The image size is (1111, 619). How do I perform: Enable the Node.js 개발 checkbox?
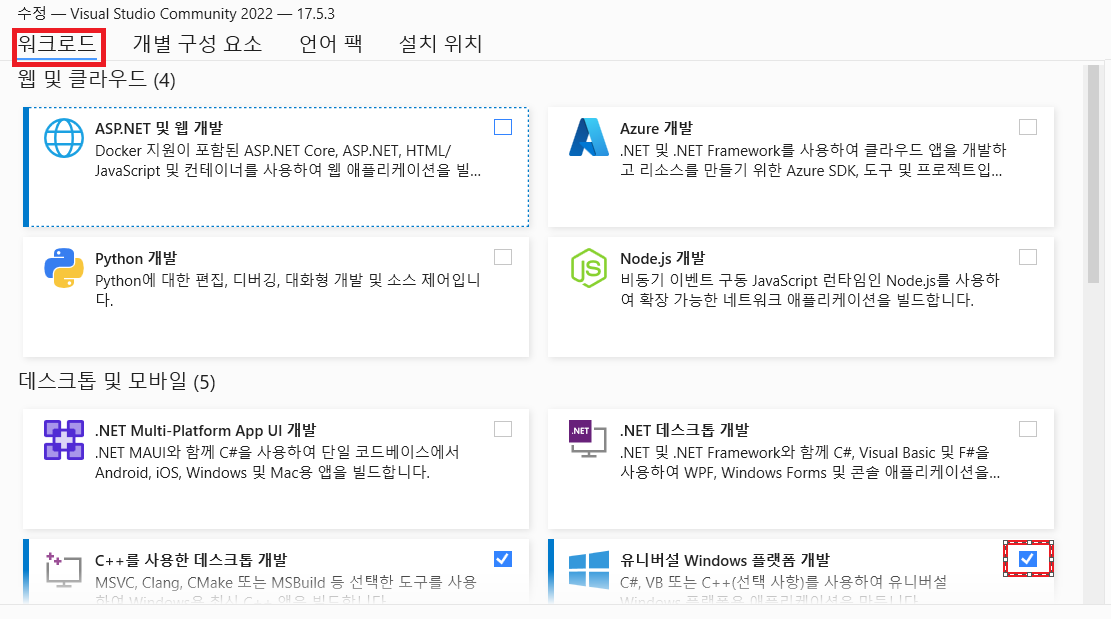tap(1028, 257)
